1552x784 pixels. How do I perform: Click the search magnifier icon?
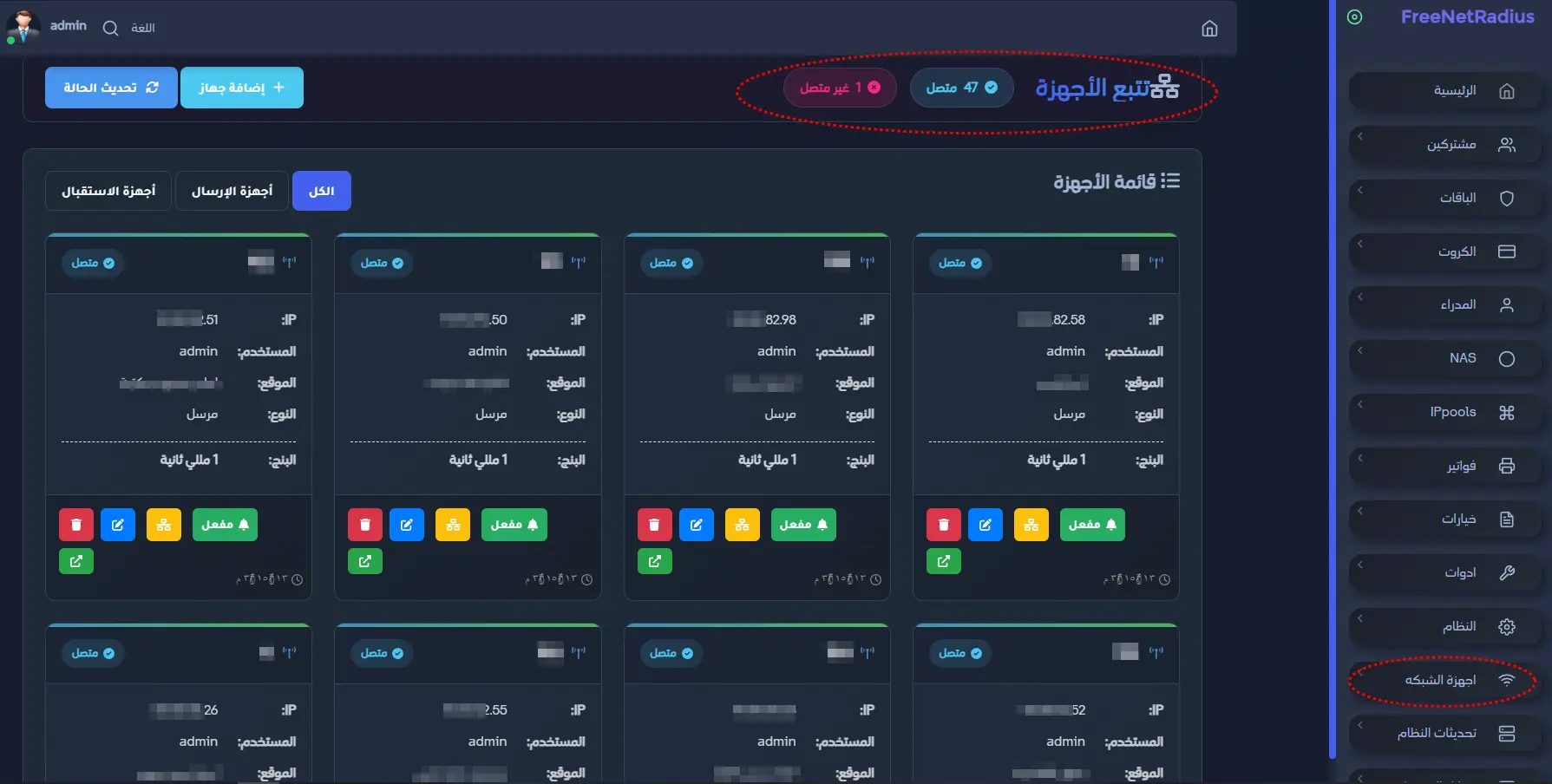[109, 27]
